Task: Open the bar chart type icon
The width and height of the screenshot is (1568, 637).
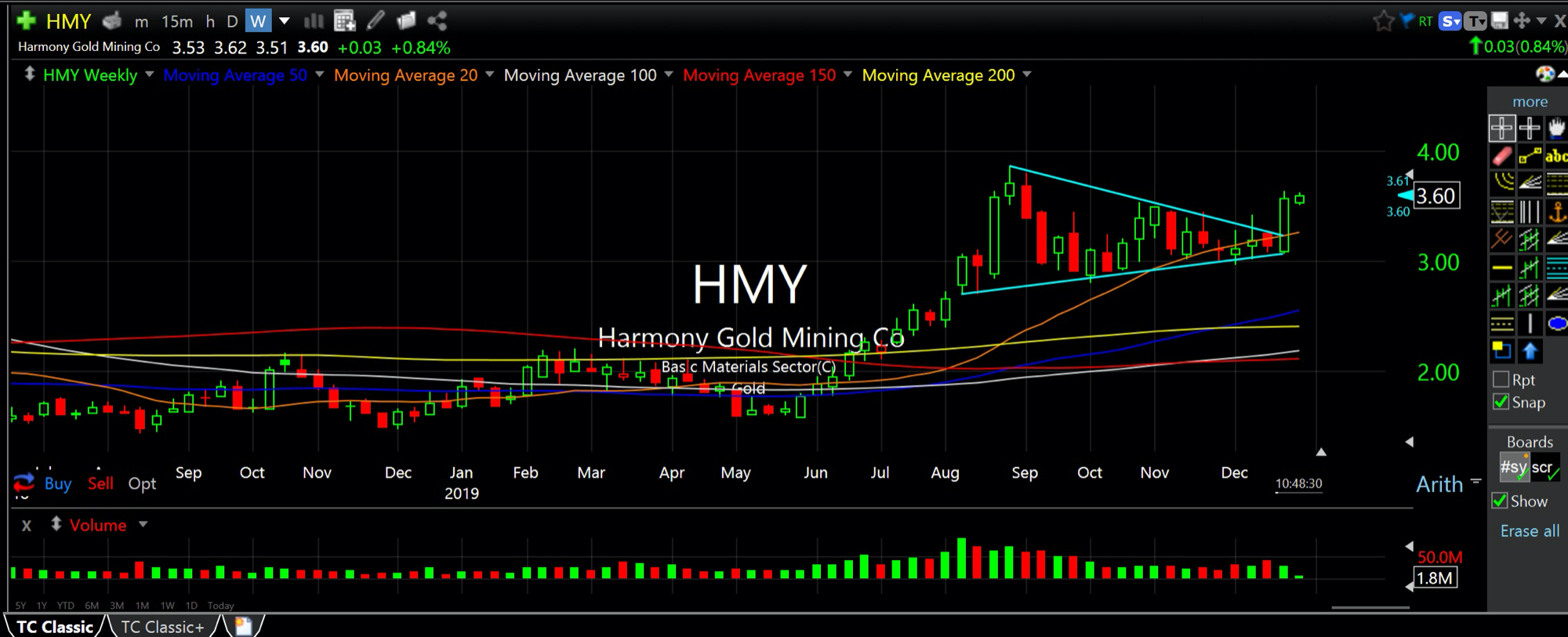Action: (x=314, y=20)
